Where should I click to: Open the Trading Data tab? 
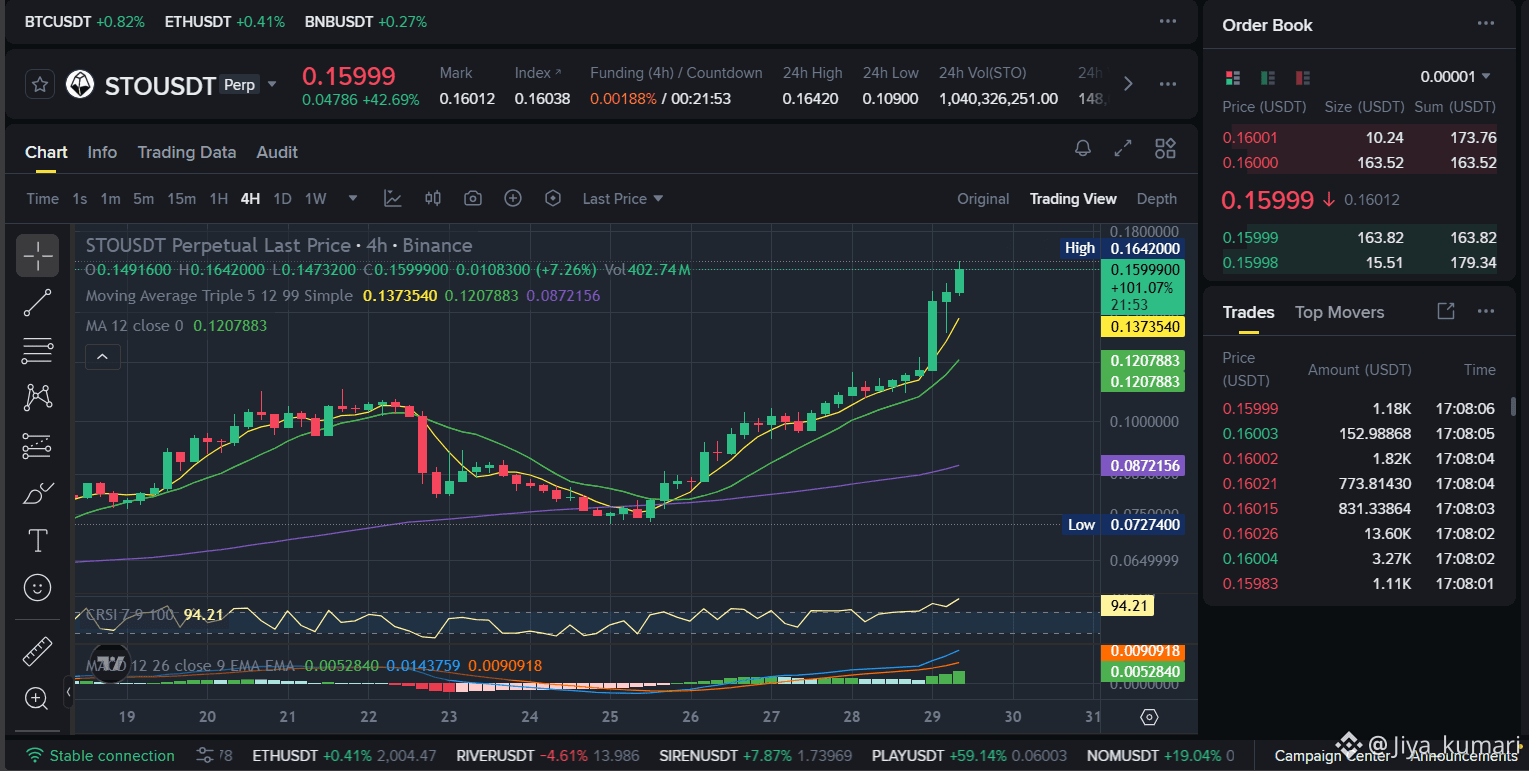tap(187, 152)
